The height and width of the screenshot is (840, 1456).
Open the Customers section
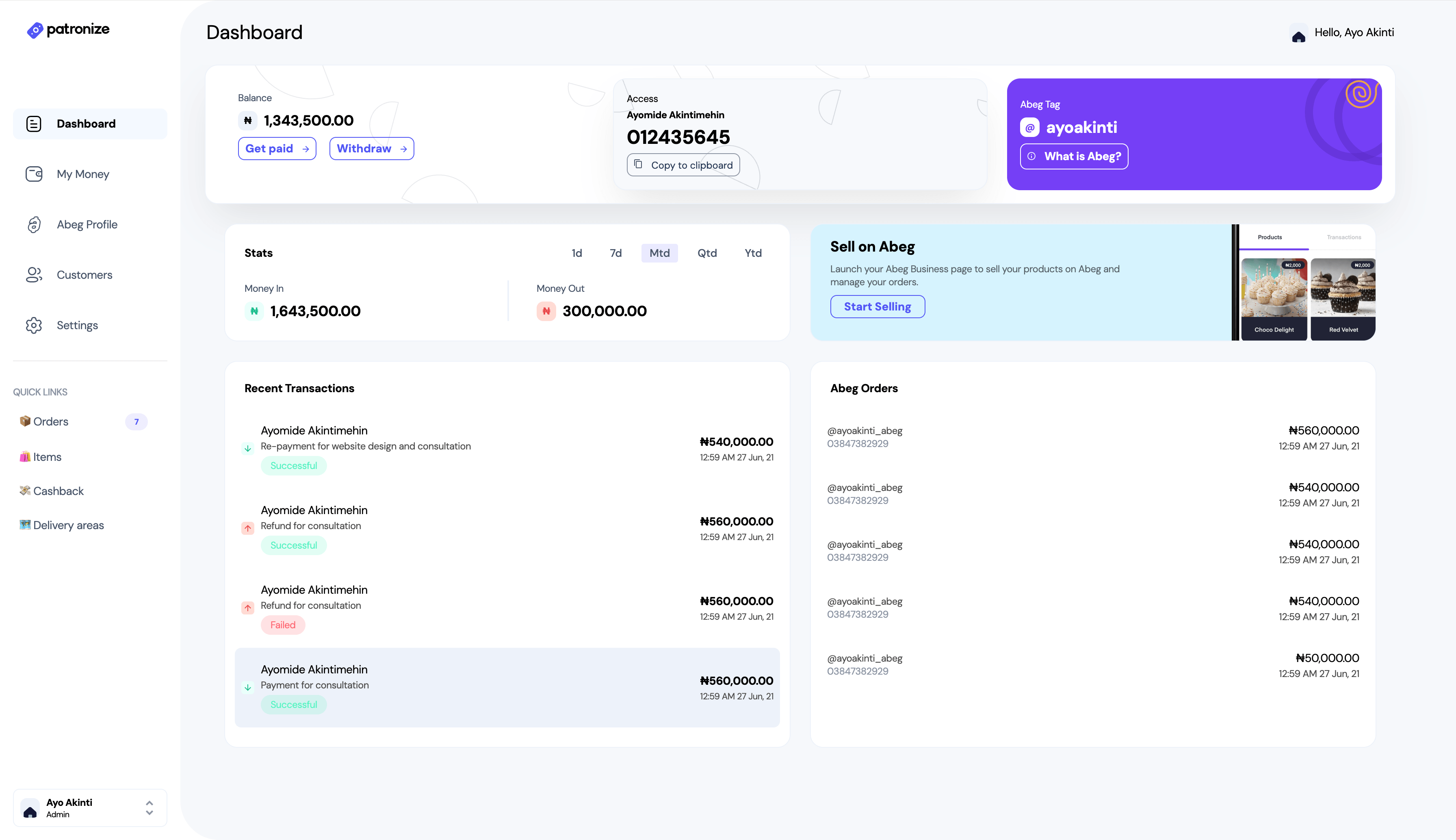pyautogui.click(x=90, y=275)
